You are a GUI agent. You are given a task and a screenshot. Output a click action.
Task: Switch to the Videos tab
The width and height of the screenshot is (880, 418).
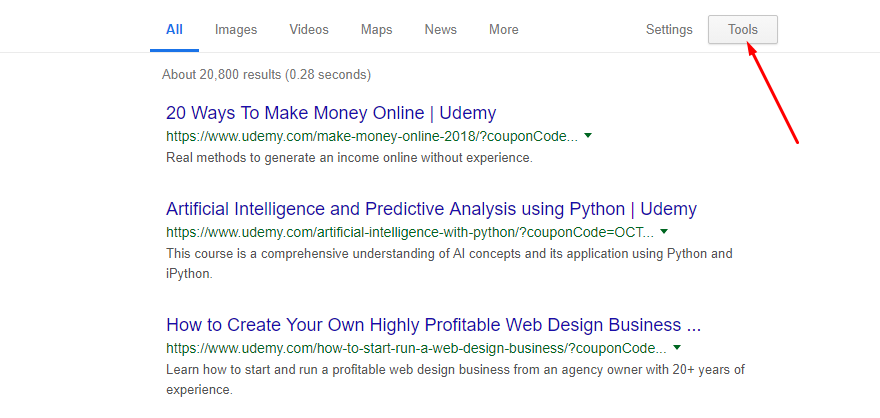point(309,30)
